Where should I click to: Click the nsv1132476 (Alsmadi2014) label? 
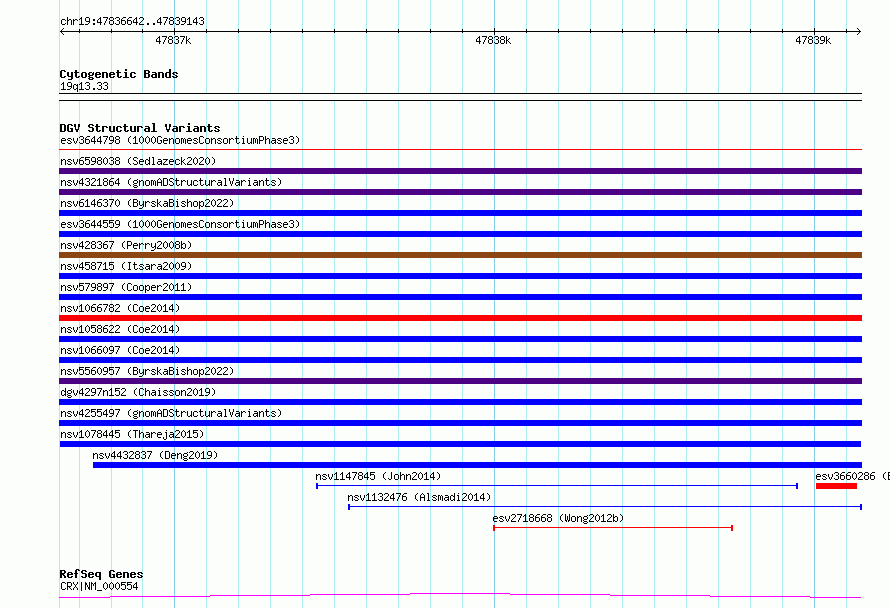tap(419, 497)
